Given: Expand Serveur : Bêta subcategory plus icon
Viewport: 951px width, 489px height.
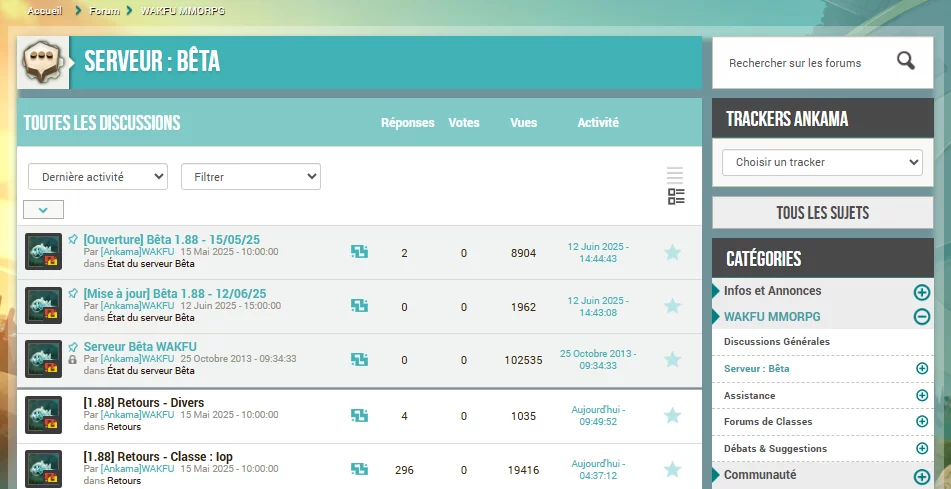Looking at the screenshot, I should 922,368.
